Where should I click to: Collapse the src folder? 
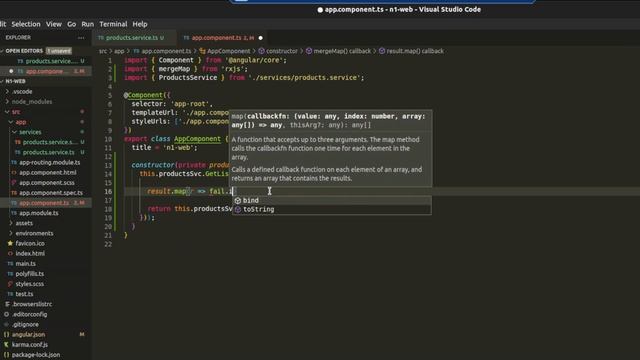[16, 111]
